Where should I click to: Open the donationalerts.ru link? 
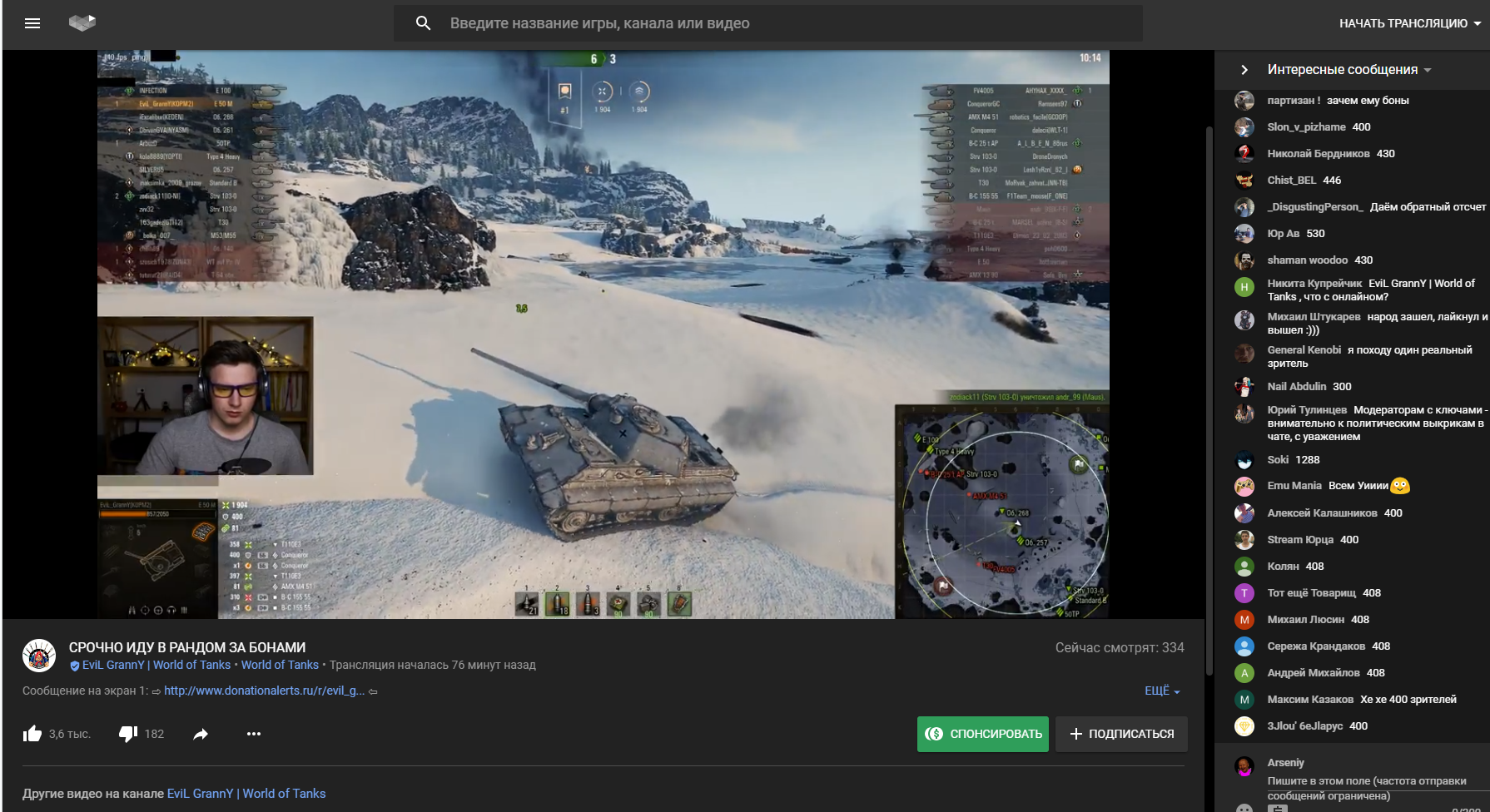point(264,691)
